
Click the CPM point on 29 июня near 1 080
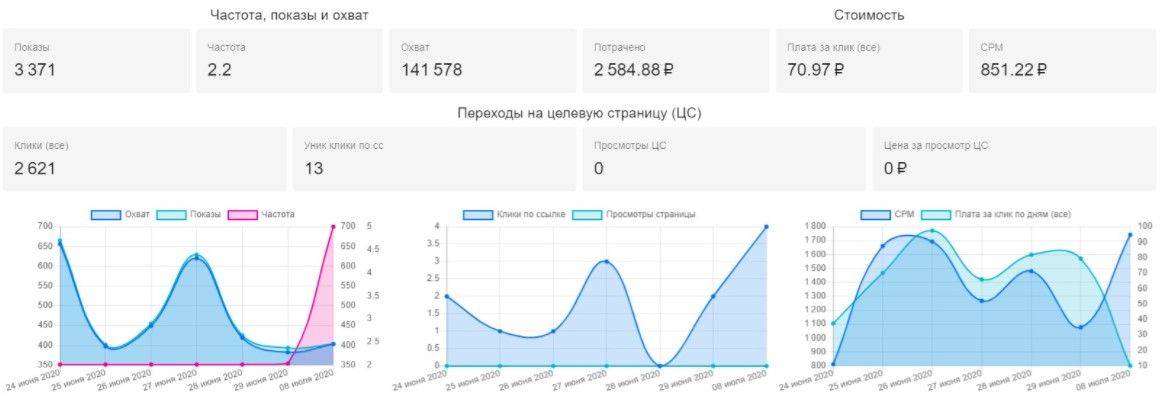1080,327
